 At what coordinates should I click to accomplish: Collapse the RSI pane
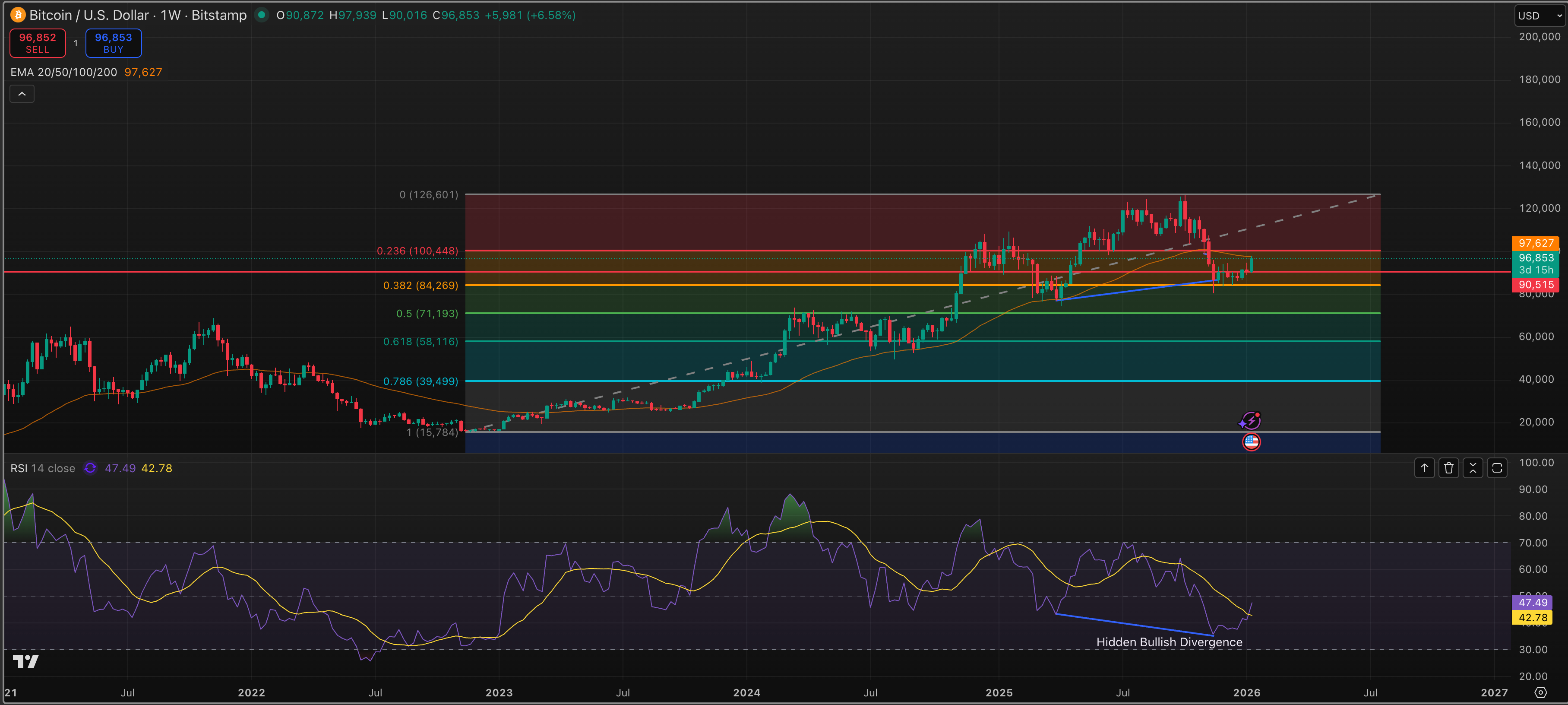point(1473,468)
